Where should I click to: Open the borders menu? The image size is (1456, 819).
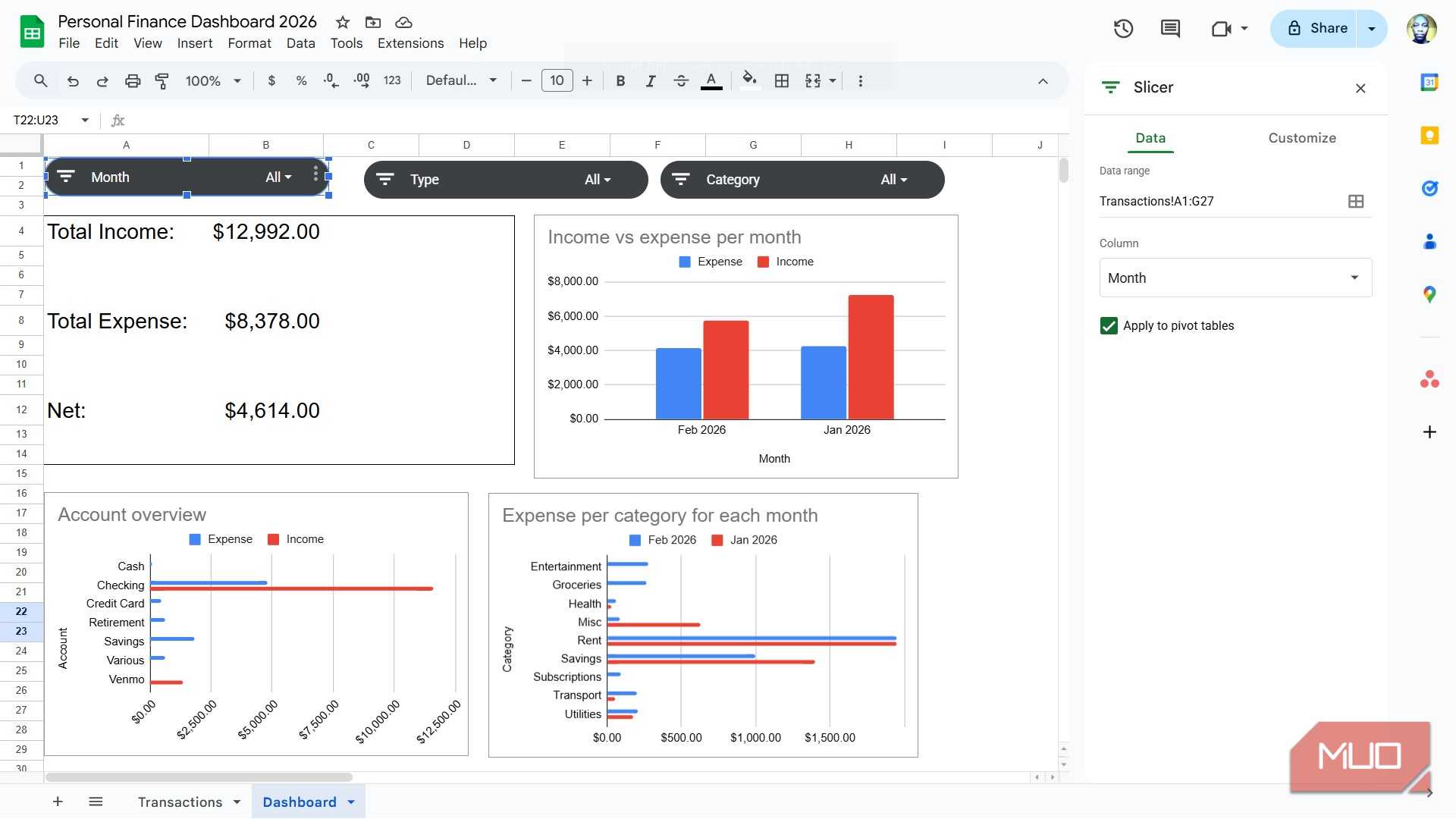pos(782,80)
